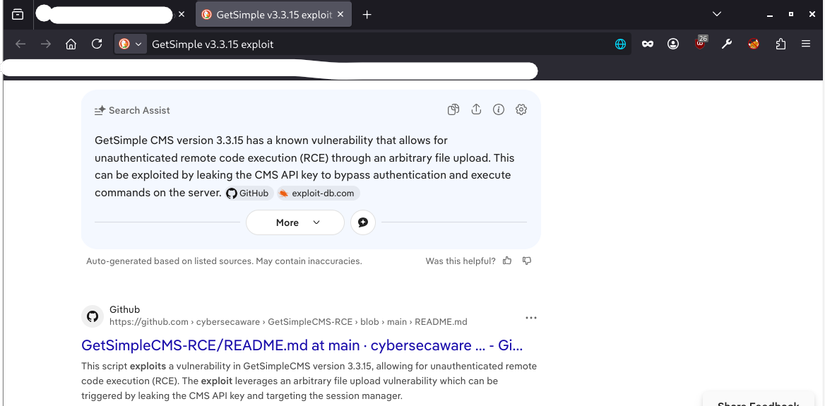Close the first redacted browser tab
The width and height of the screenshot is (825, 406).
(x=182, y=14)
